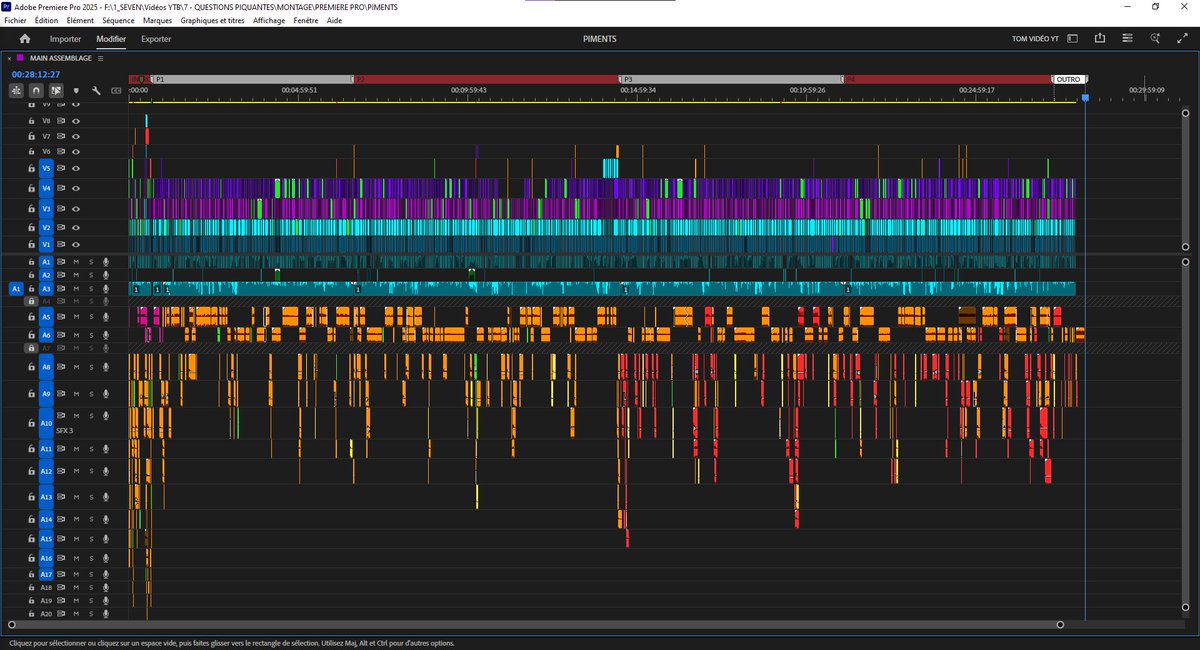Viewport: 1200px width, 650px height.
Task: Toggle linked selection icon in timeline
Action: coord(56,90)
